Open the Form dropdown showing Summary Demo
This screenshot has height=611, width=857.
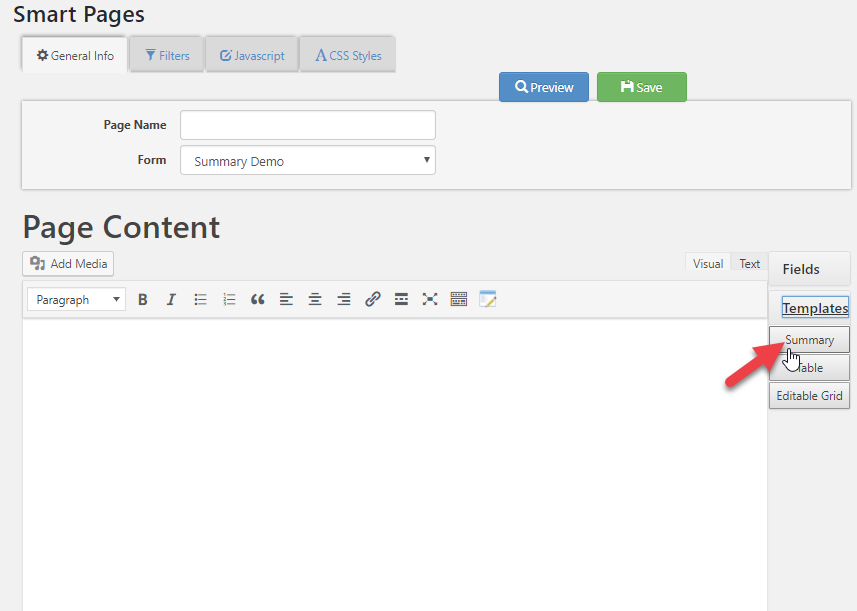point(308,160)
